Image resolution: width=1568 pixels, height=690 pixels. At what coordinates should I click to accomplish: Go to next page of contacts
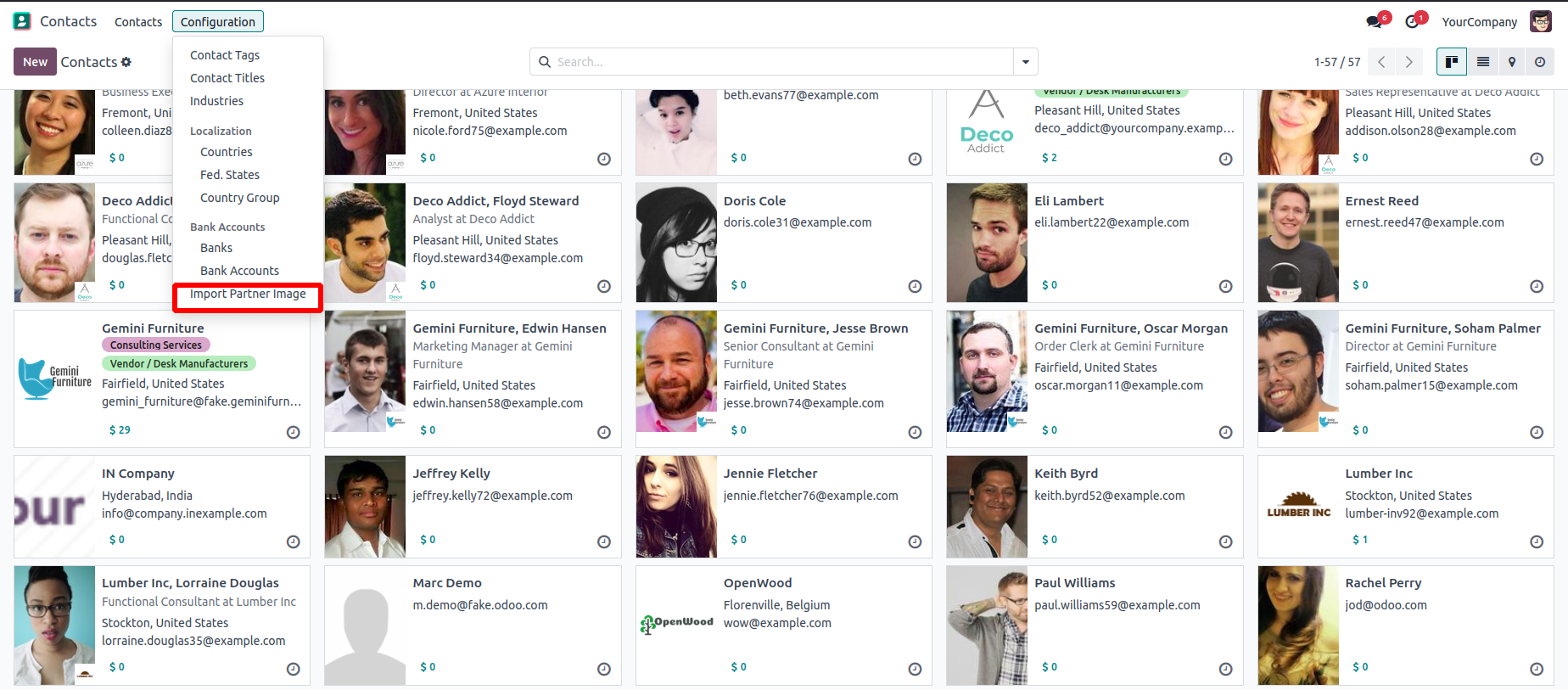pyautogui.click(x=1409, y=62)
